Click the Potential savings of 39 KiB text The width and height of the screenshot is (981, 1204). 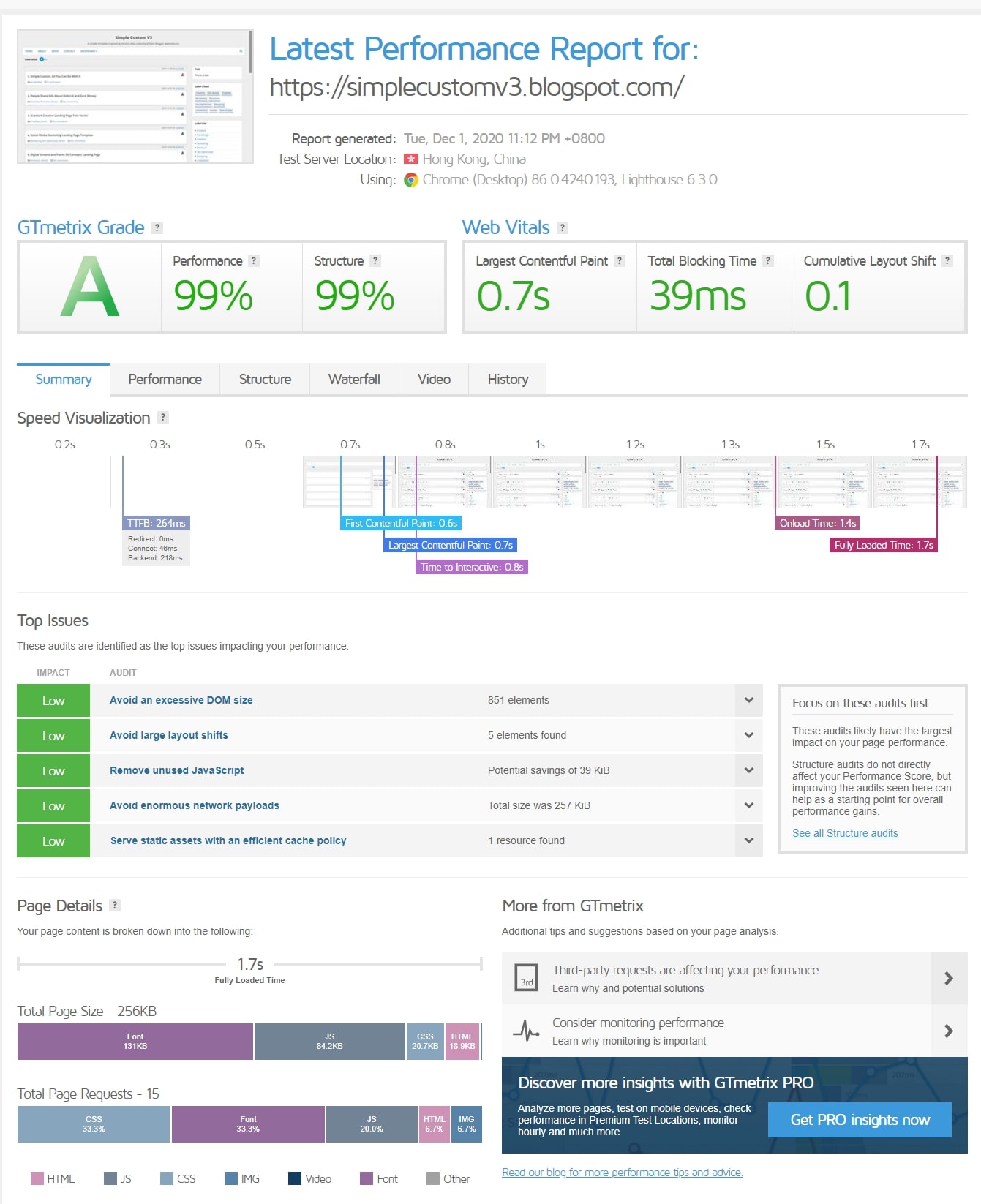coord(549,770)
